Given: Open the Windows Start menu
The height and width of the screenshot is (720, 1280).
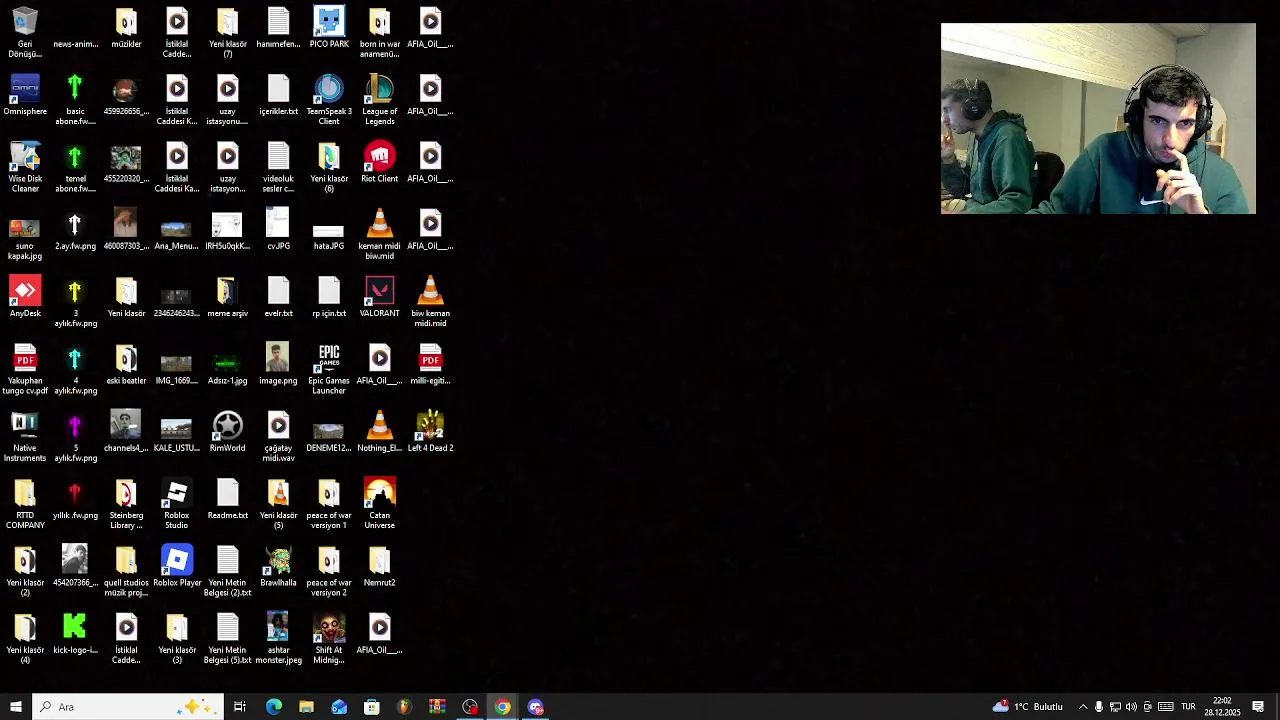Looking at the screenshot, I should [x=15, y=707].
